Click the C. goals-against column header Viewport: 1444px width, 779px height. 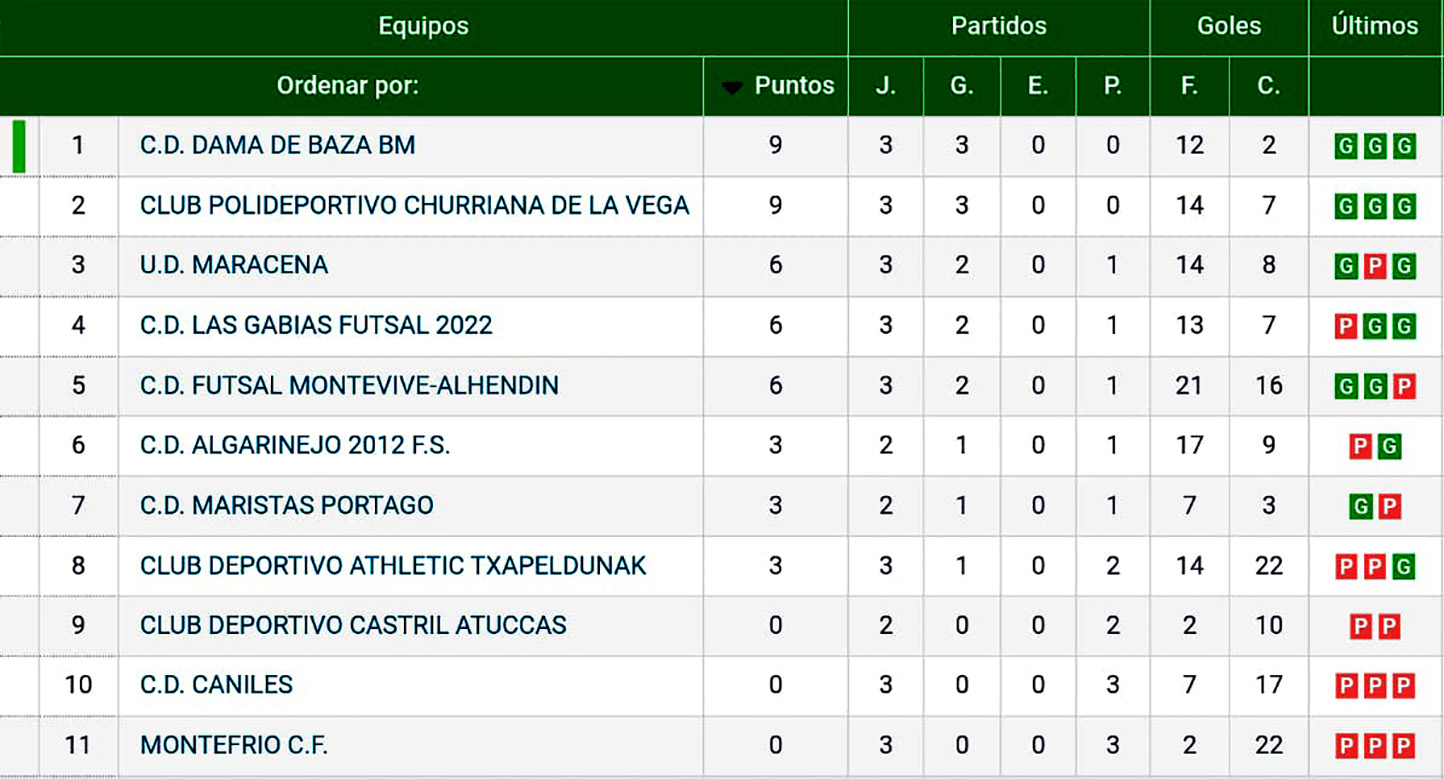pyautogui.click(x=1269, y=86)
